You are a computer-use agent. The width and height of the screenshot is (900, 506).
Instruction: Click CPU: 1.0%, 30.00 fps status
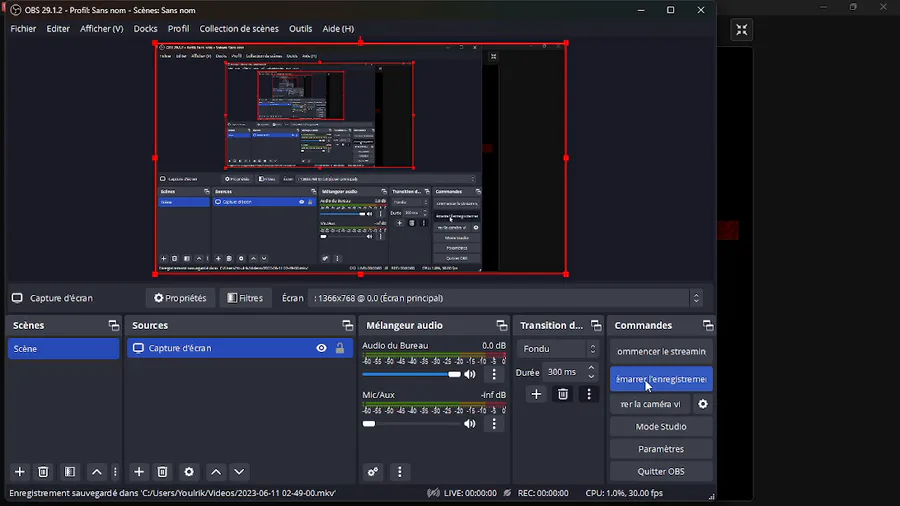click(624, 493)
